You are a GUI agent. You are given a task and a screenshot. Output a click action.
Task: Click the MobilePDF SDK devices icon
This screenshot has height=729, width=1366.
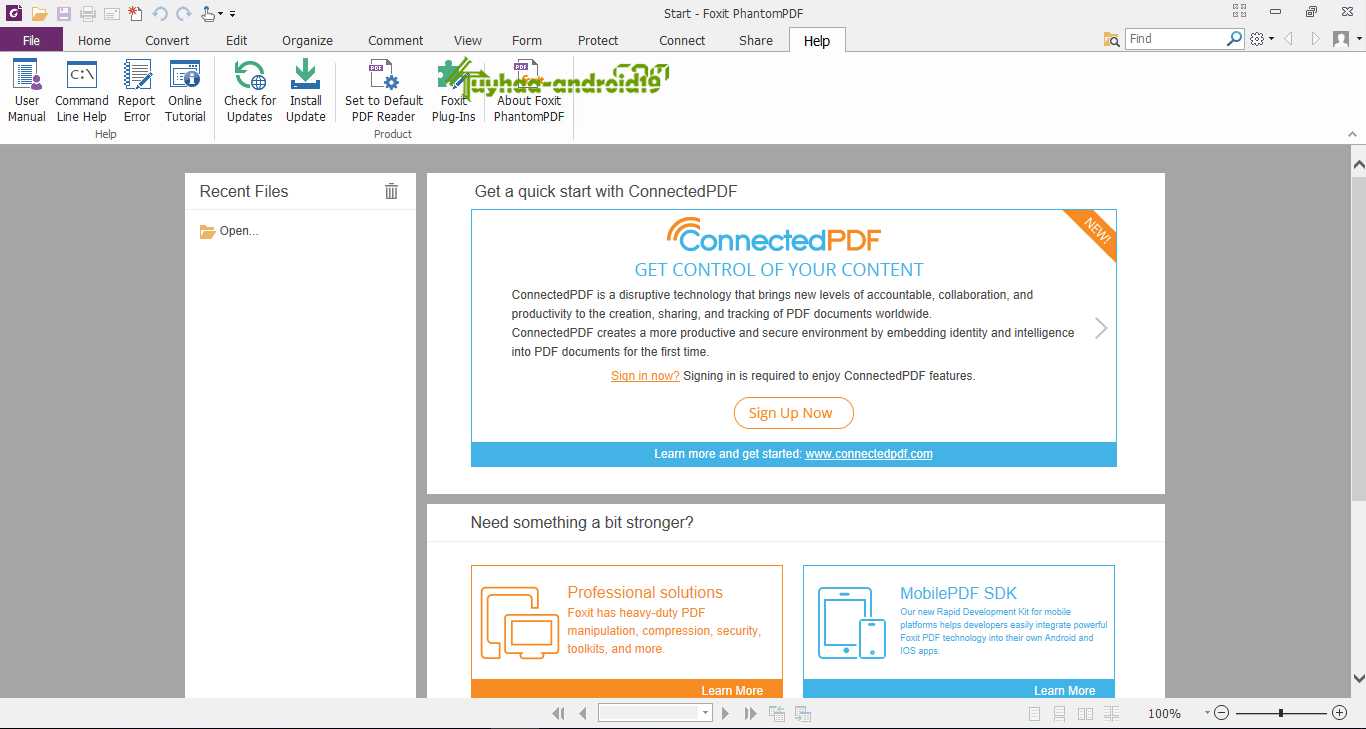[852, 622]
